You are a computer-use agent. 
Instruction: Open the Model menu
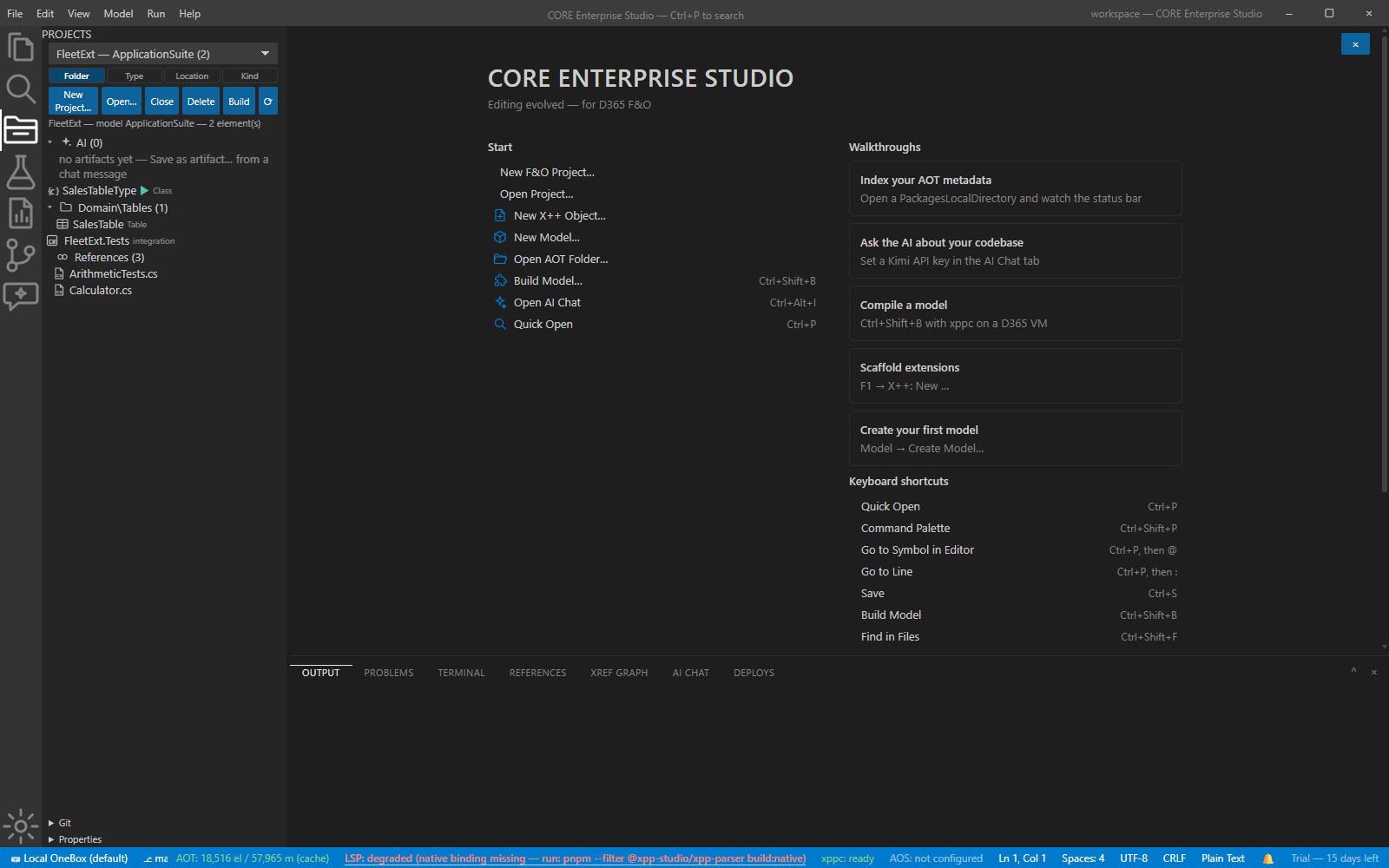[119, 14]
